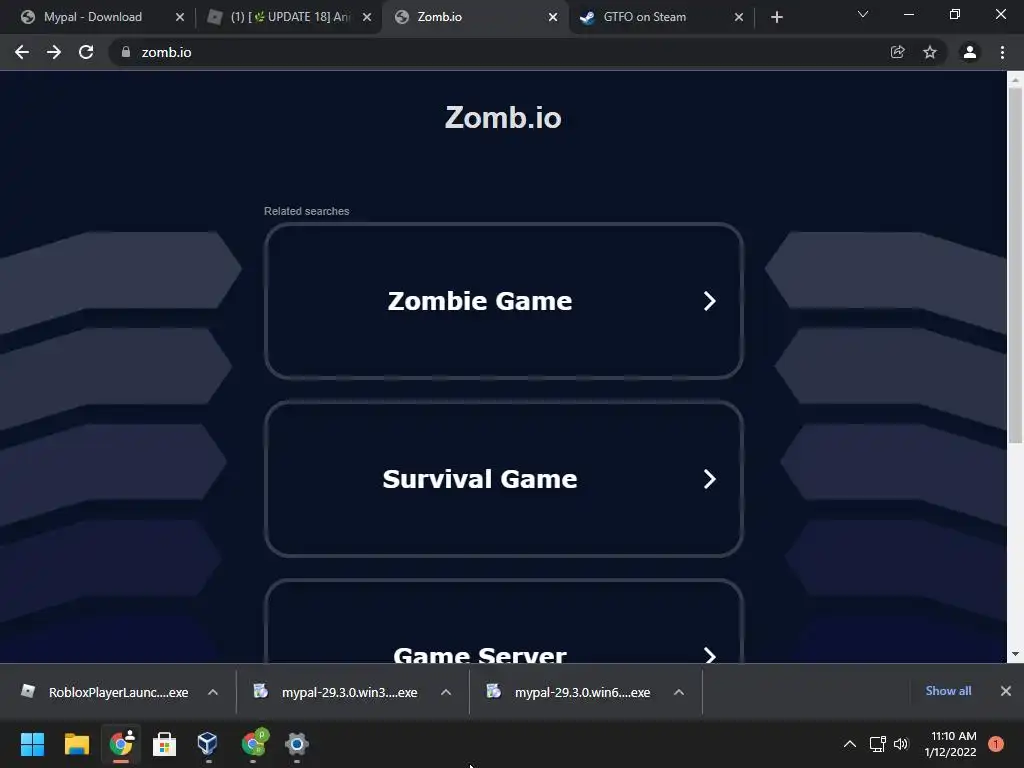The height and width of the screenshot is (768, 1024).
Task: Open Chrome three-dot menu
Action: click(1002, 52)
